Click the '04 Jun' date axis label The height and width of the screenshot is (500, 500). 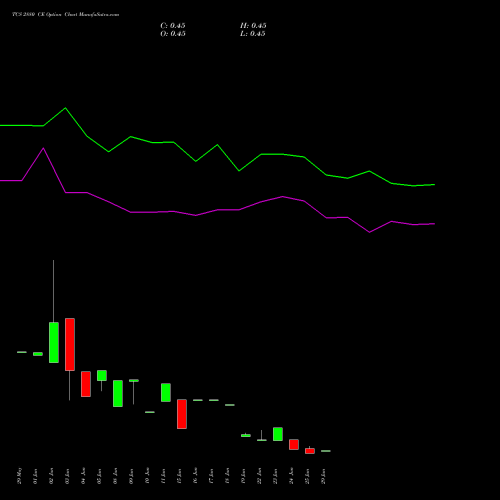pos(83,476)
